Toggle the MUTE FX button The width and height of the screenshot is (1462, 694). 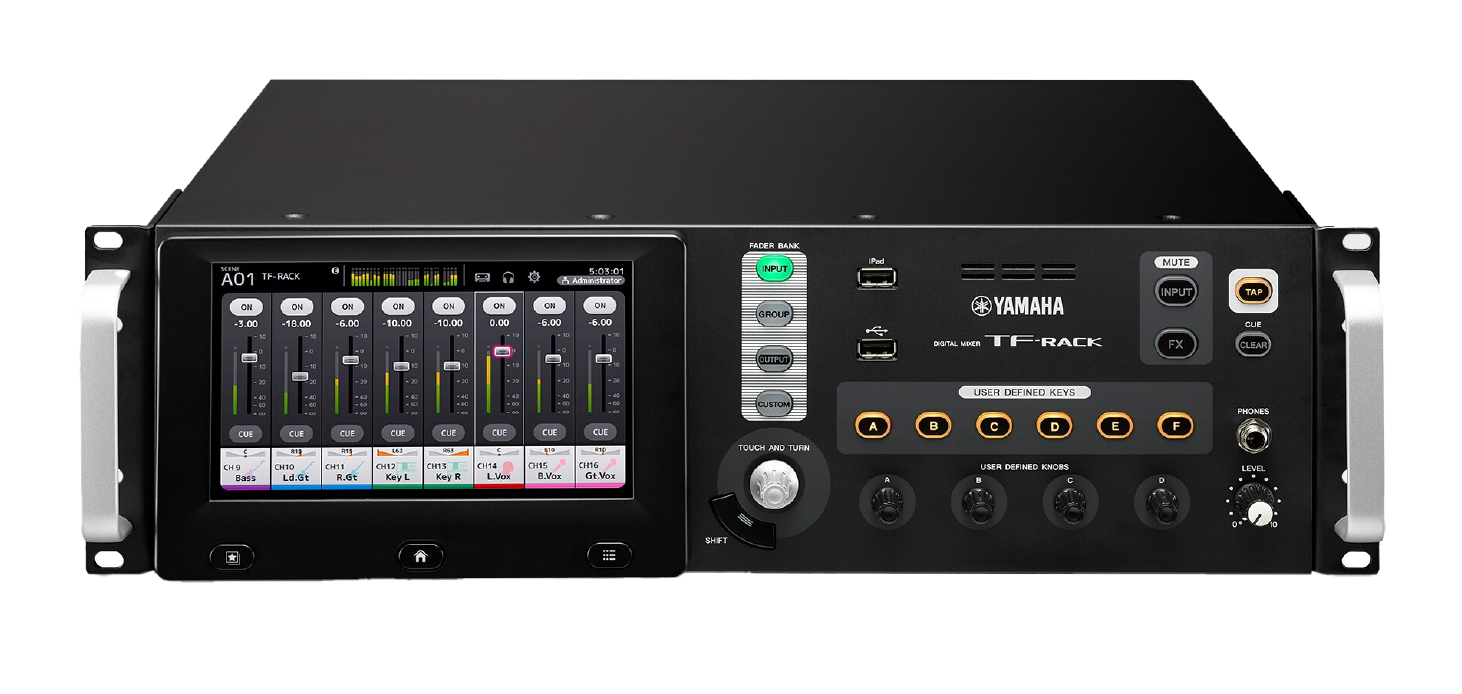click(1176, 344)
